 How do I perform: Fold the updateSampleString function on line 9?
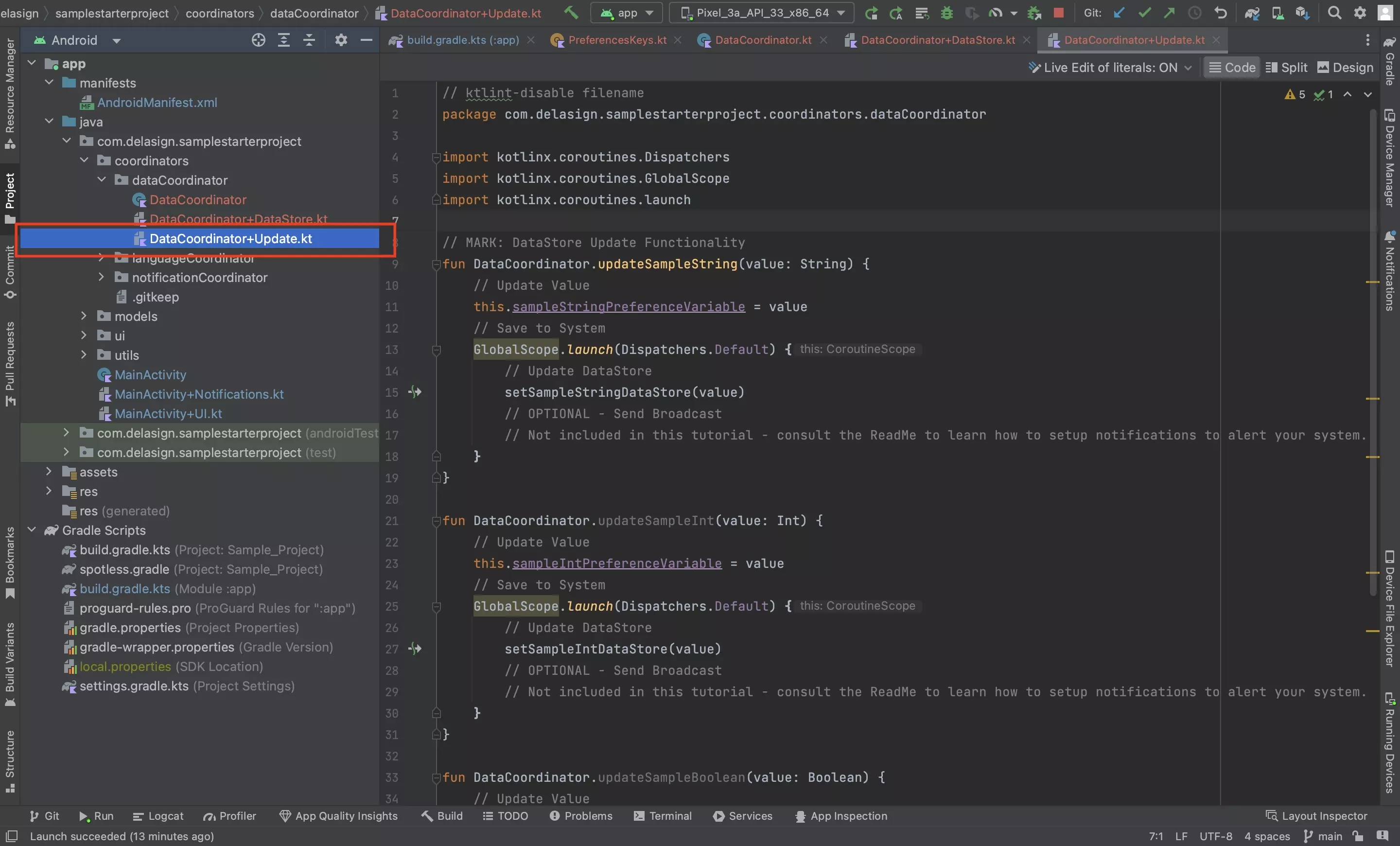pos(437,264)
